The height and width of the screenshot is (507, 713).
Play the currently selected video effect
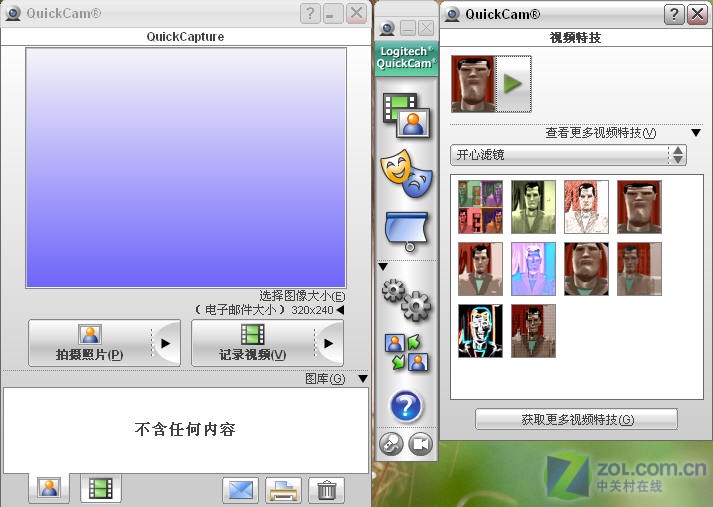click(513, 84)
